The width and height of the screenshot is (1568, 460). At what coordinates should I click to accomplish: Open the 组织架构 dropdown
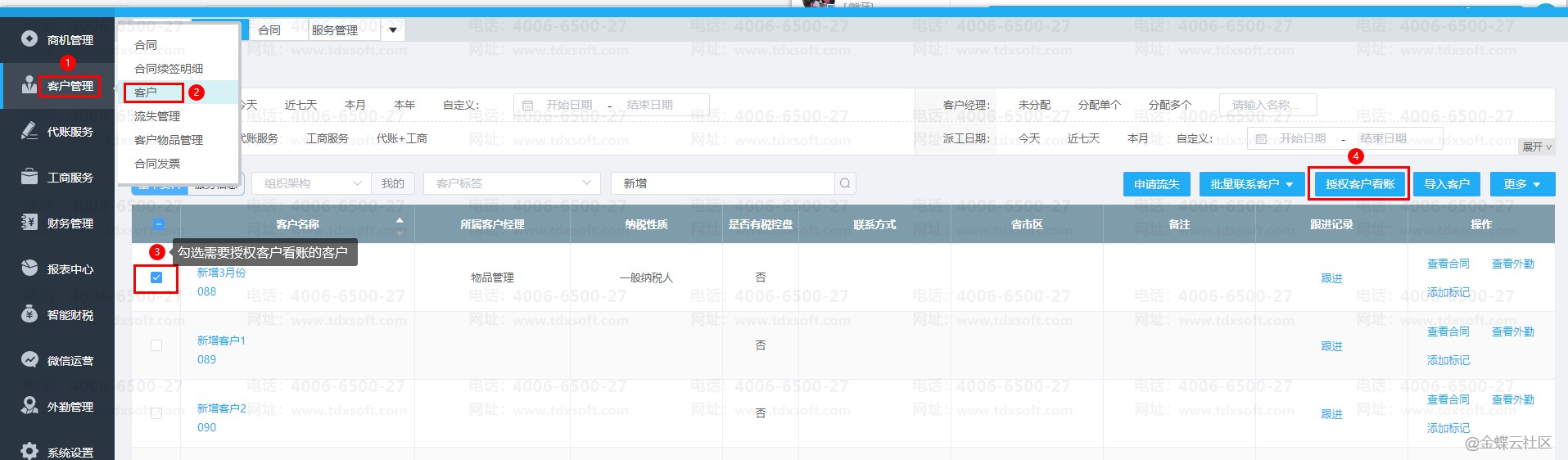coord(311,183)
